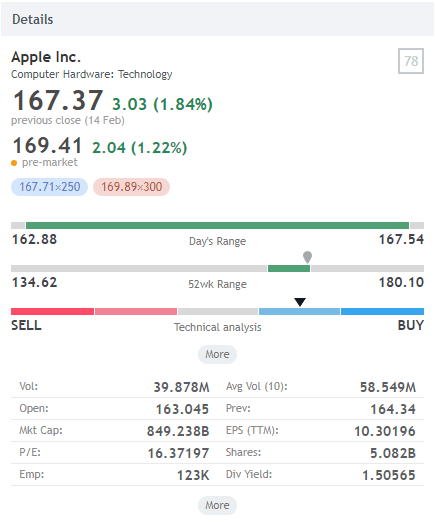Click the gray 52wk range pin marker
The width and height of the screenshot is (435, 524).
pos(307,257)
